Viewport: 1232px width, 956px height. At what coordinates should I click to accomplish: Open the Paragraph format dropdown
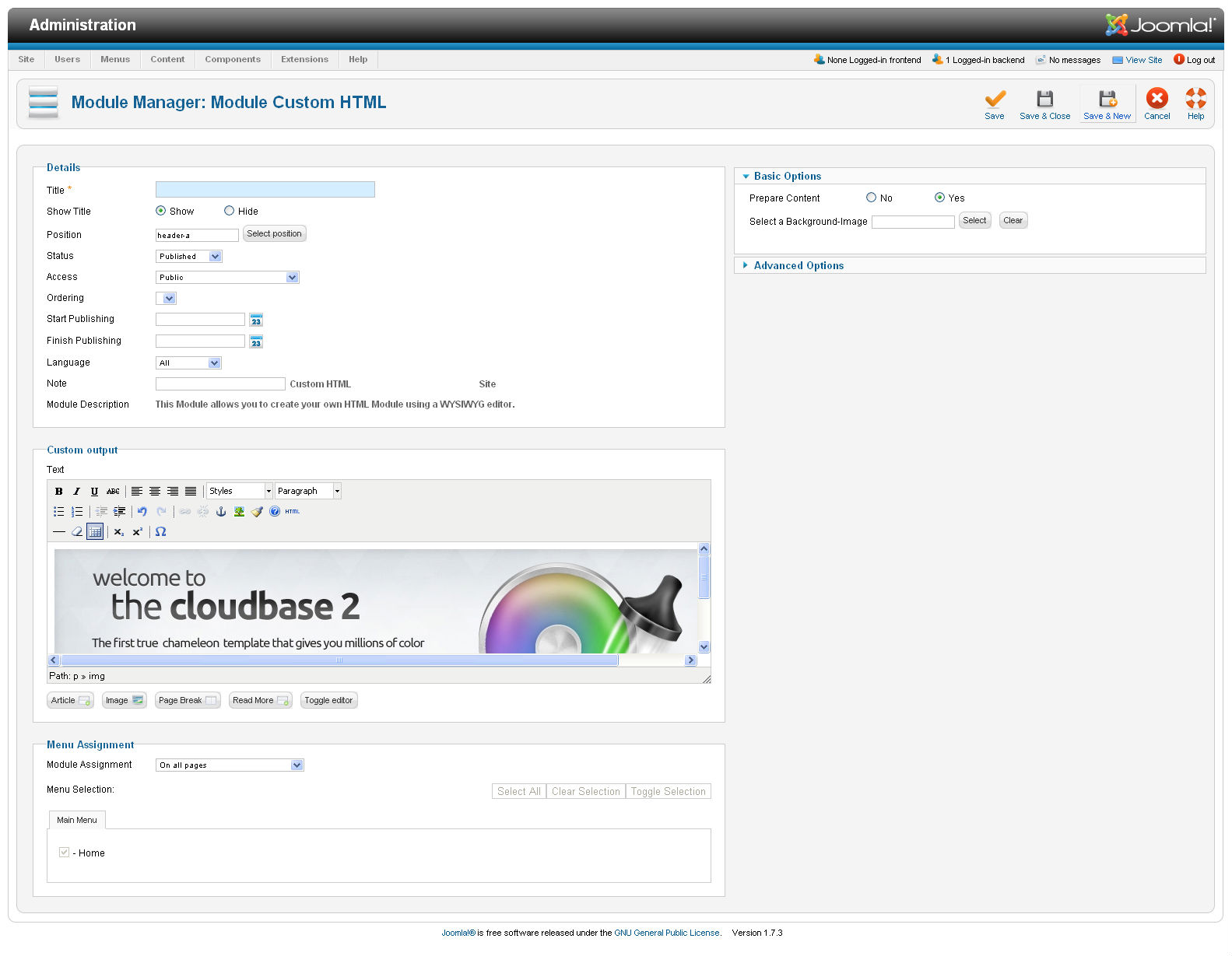click(308, 492)
